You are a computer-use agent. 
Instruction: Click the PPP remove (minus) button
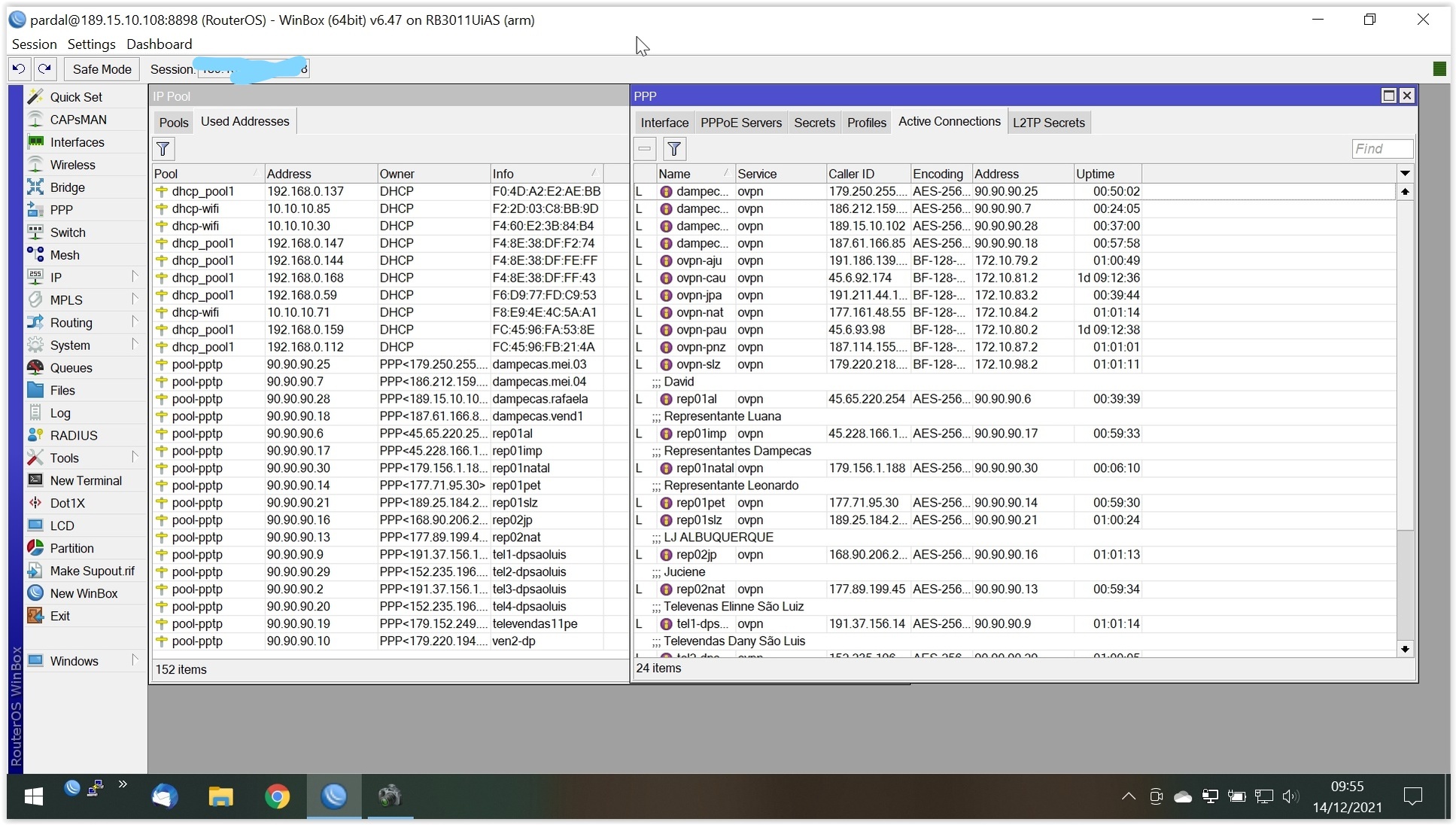(x=645, y=149)
